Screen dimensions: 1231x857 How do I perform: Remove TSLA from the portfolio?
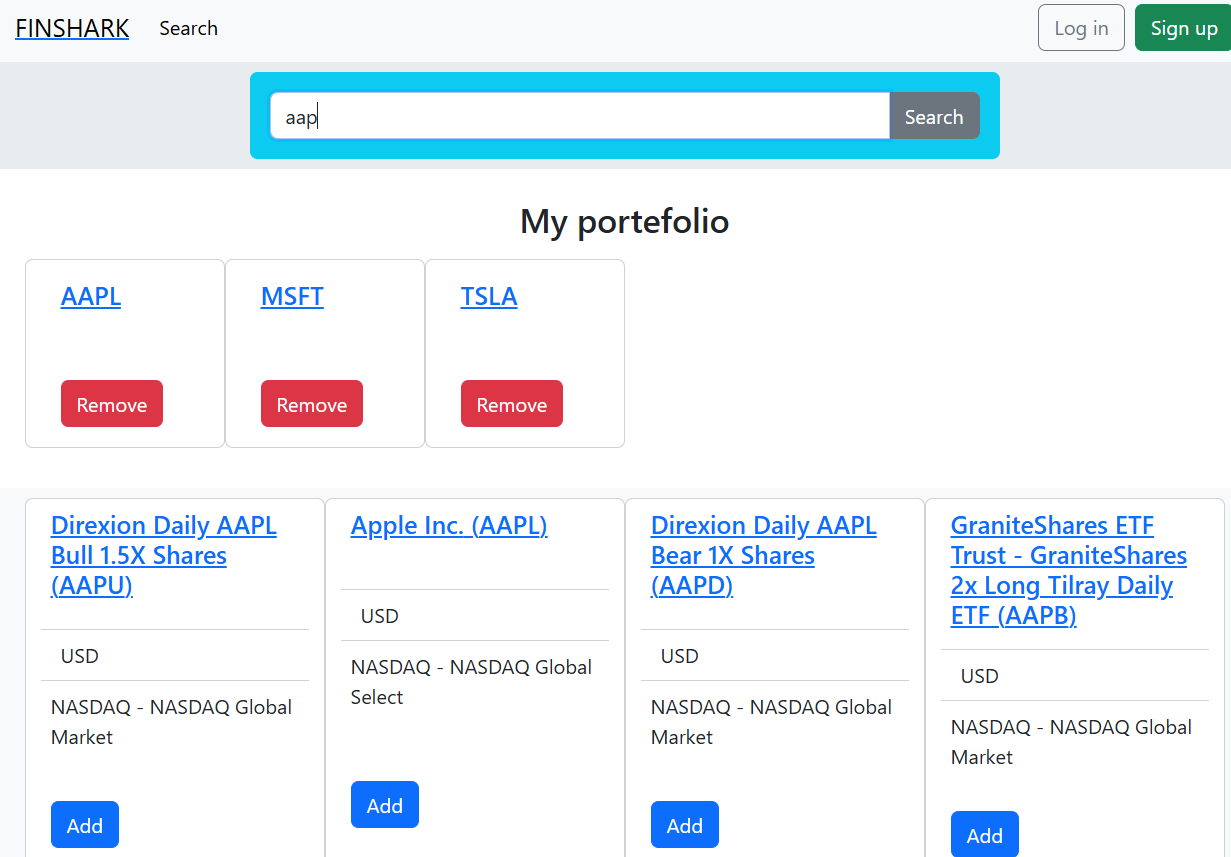(x=512, y=404)
